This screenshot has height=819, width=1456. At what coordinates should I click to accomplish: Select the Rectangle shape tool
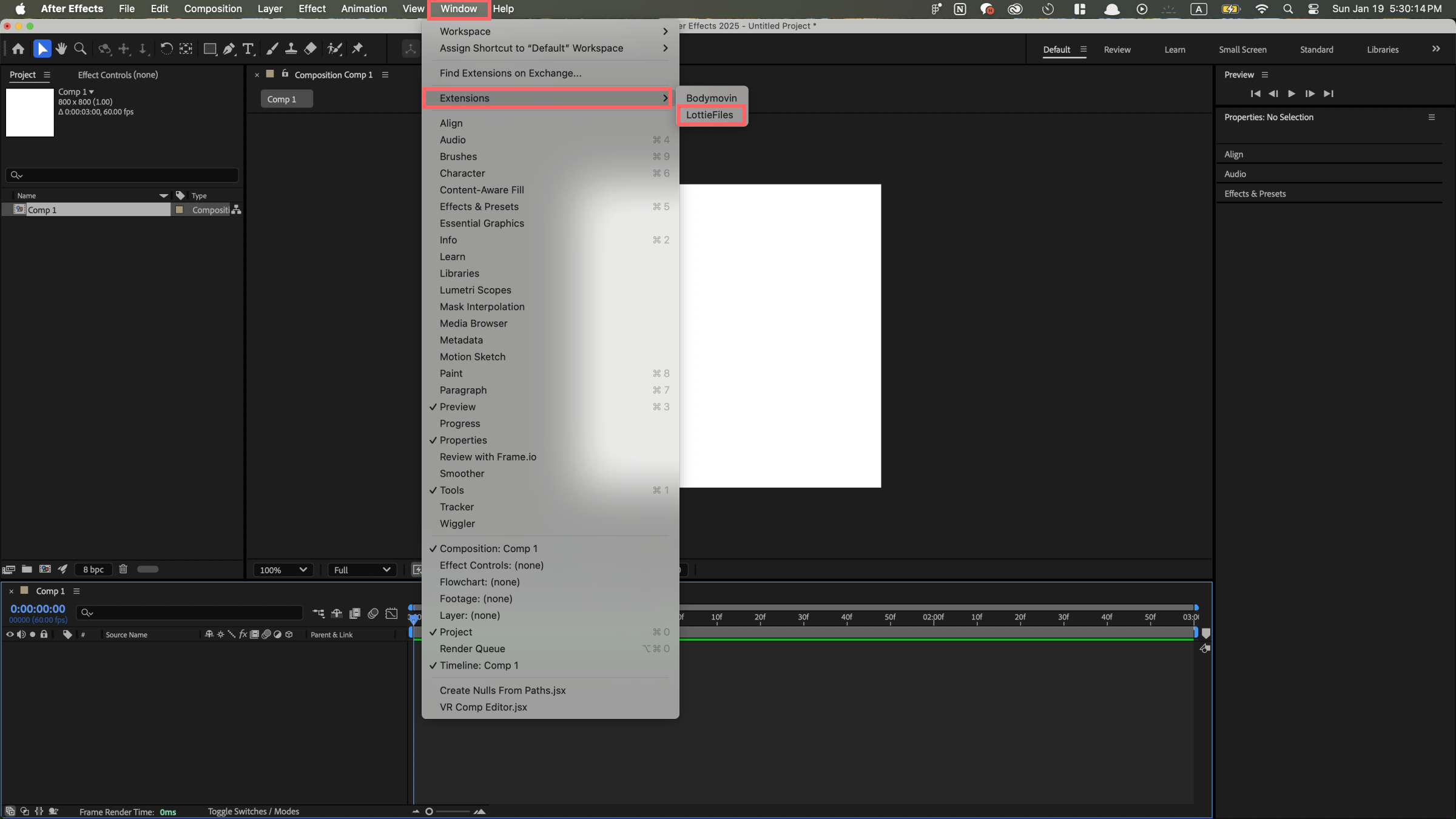coord(210,49)
